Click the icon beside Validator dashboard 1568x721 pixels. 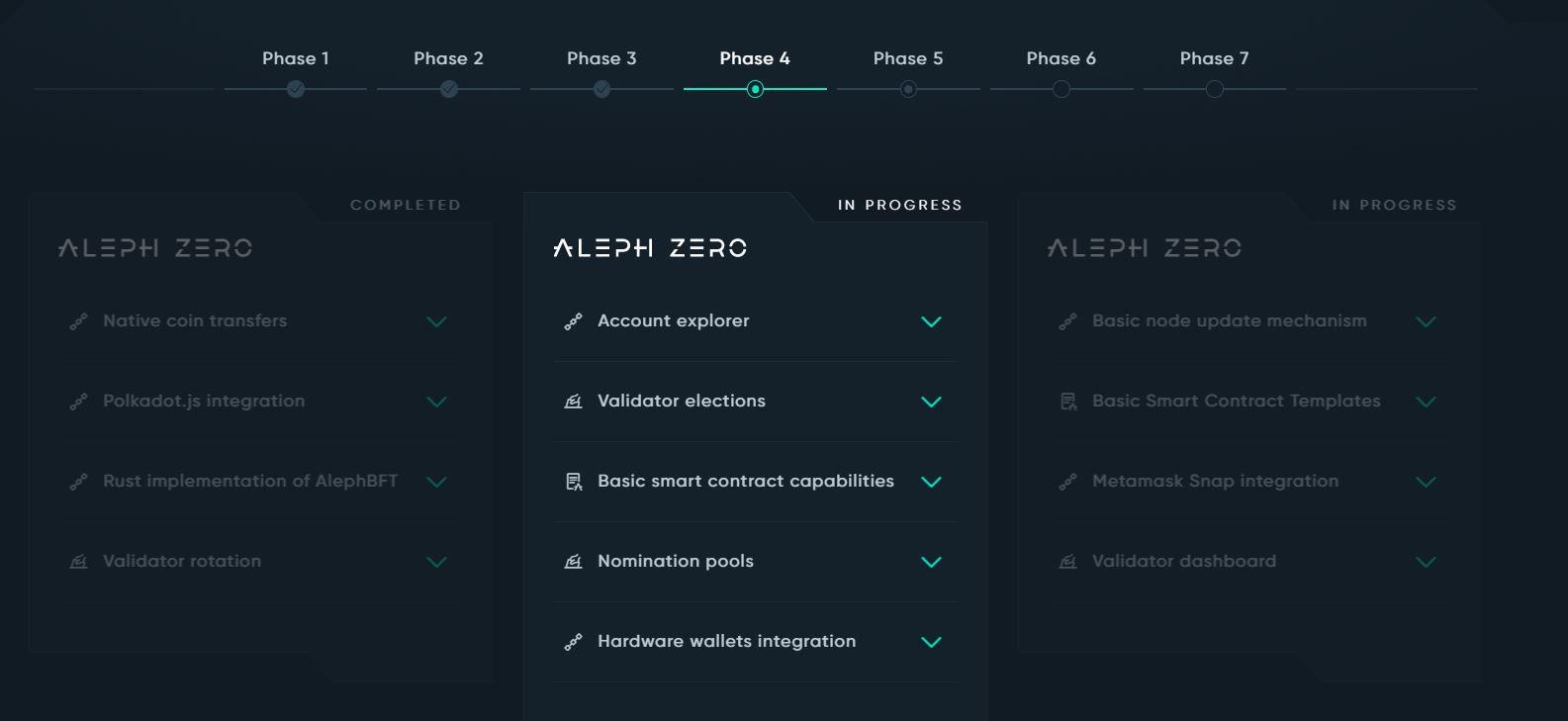pos(1067,562)
